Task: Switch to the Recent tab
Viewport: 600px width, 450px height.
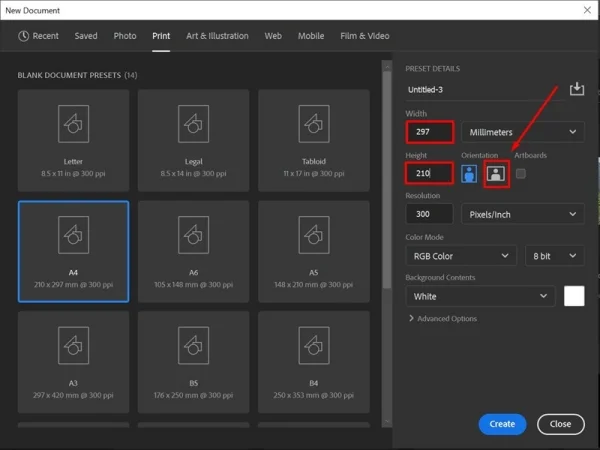Action: click(x=38, y=36)
